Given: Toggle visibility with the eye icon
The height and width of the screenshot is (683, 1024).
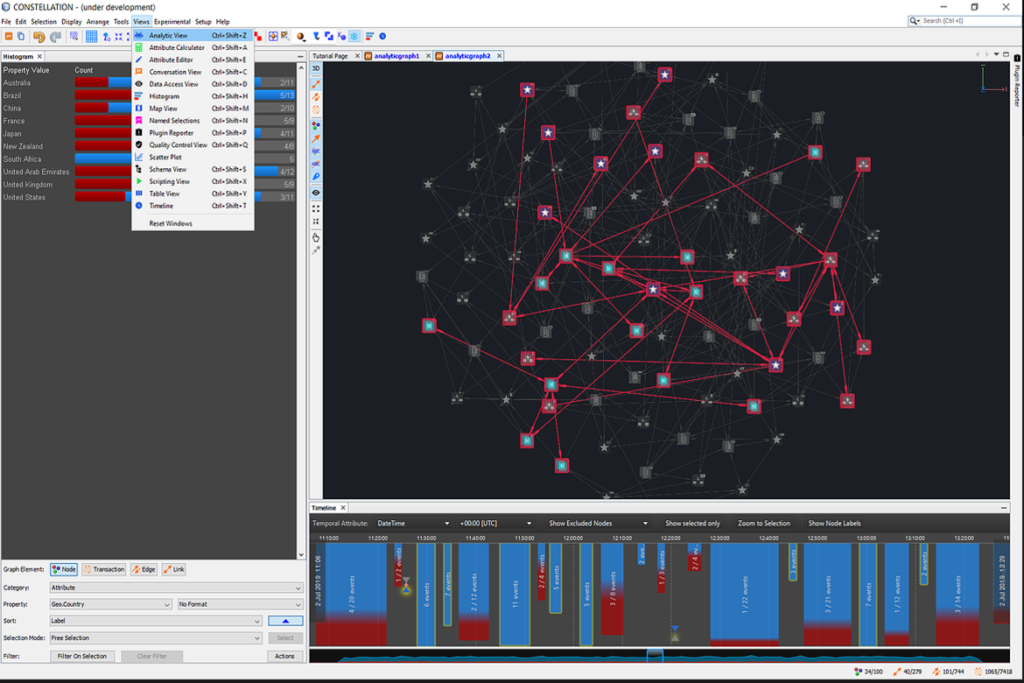Looking at the screenshot, I should click(x=316, y=192).
